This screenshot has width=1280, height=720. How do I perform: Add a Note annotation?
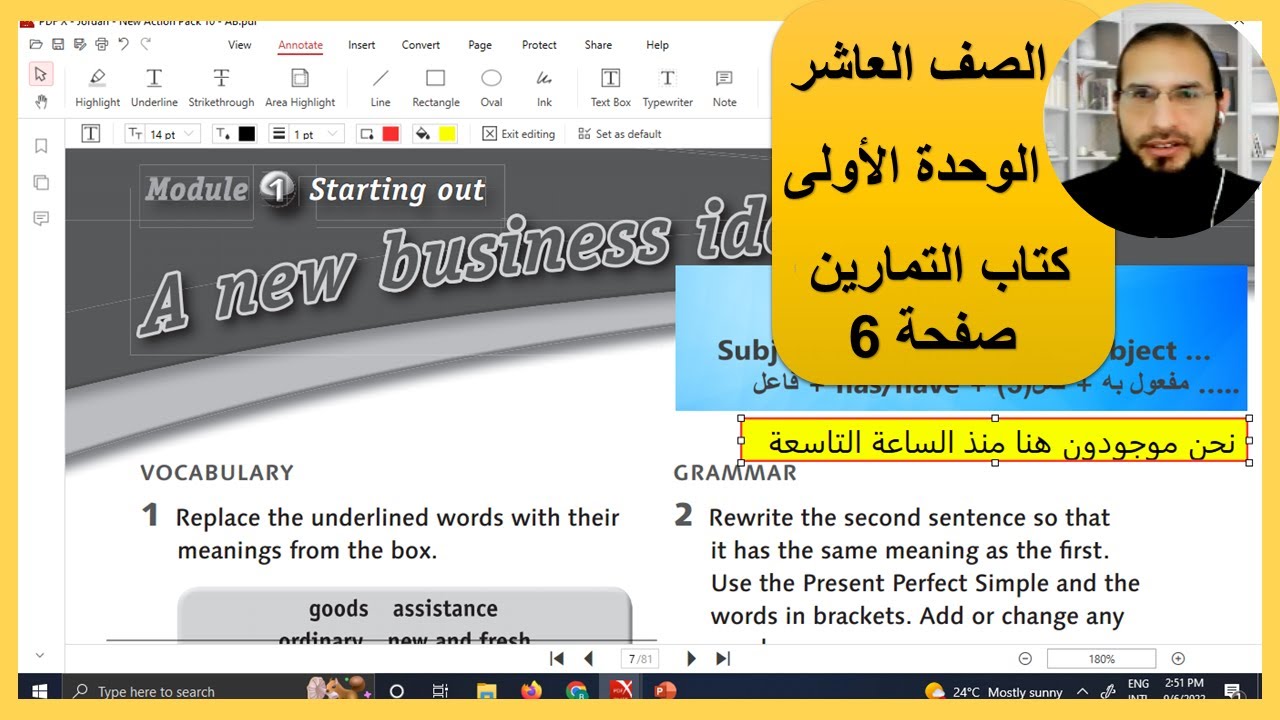click(x=724, y=88)
